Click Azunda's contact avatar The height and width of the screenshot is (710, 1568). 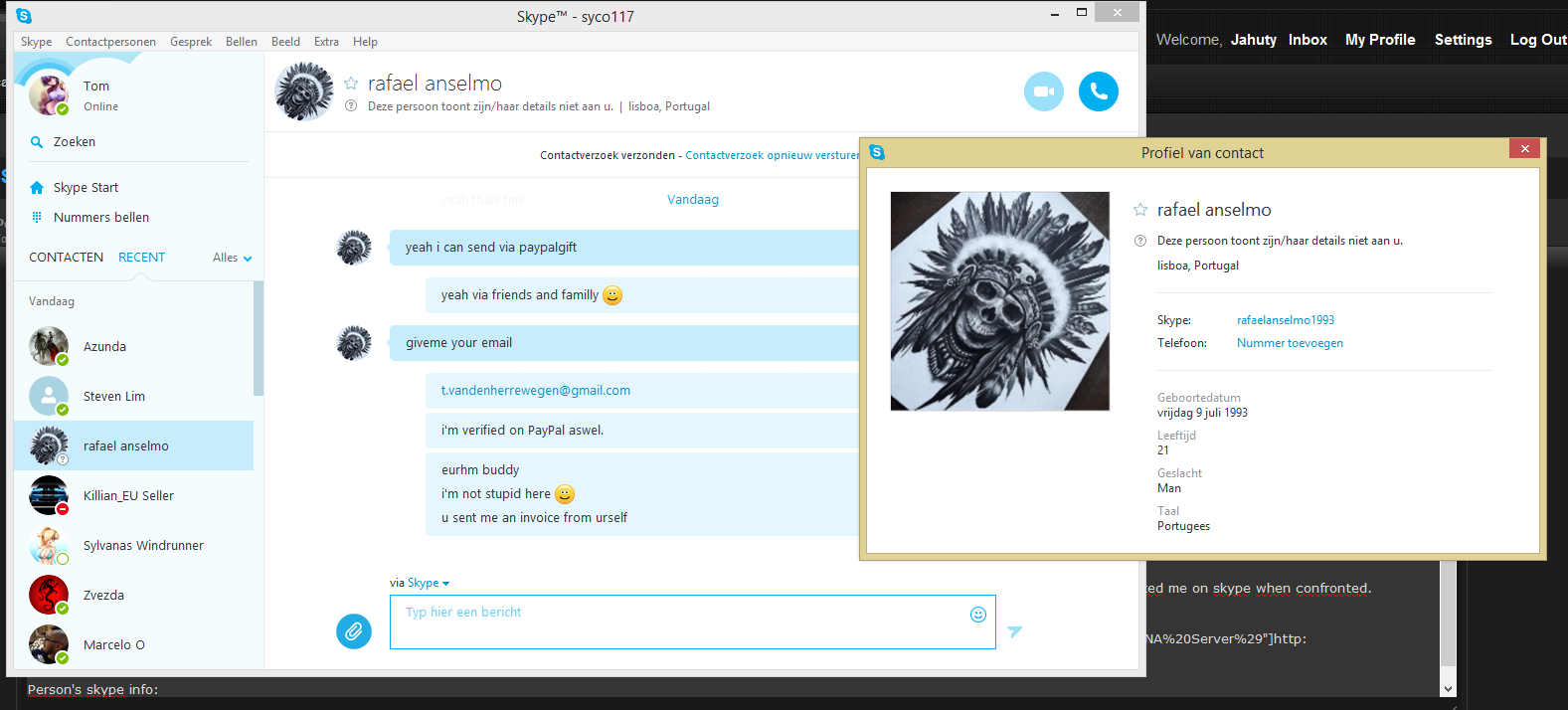tap(49, 346)
